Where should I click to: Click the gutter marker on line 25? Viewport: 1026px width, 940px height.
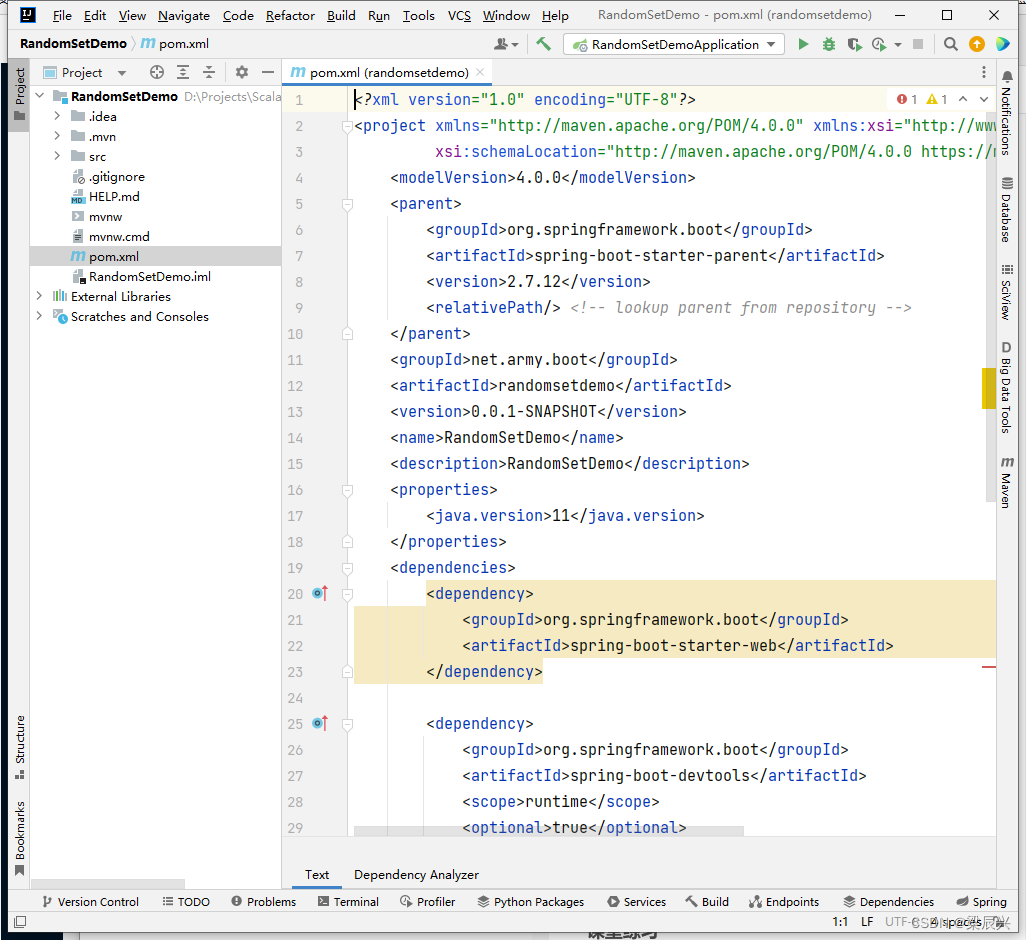point(320,723)
